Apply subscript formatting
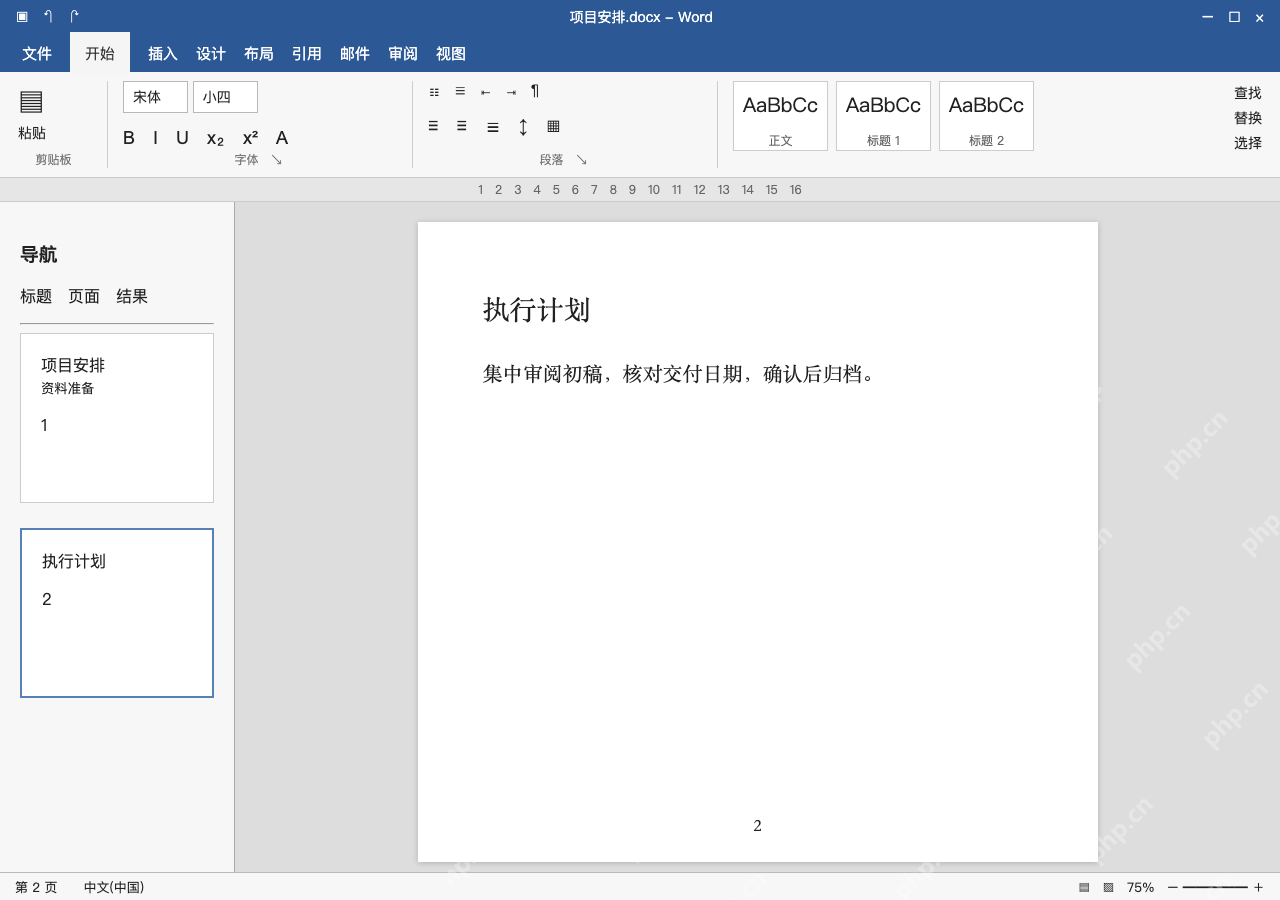The width and height of the screenshot is (1280, 900). [x=215, y=139]
